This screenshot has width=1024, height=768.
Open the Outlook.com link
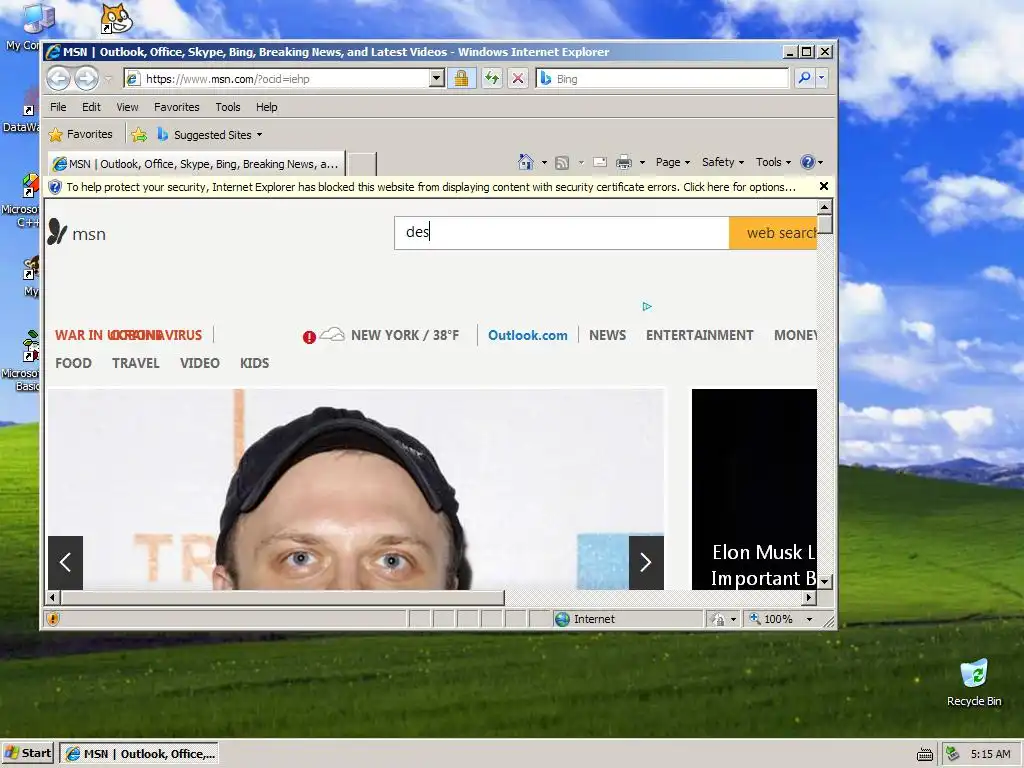click(x=528, y=336)
